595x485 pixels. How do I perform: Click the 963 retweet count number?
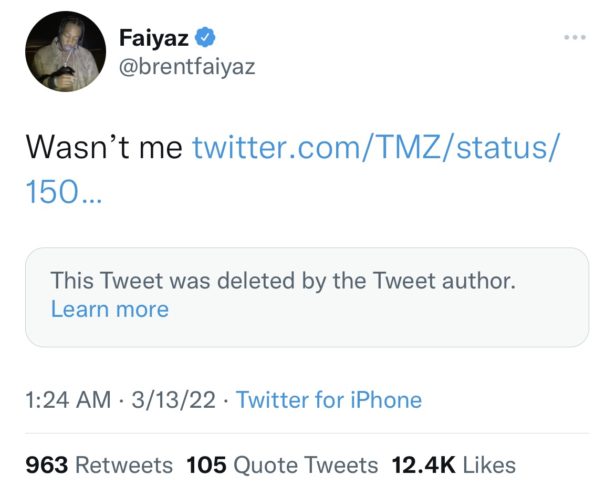coord(47,465)
